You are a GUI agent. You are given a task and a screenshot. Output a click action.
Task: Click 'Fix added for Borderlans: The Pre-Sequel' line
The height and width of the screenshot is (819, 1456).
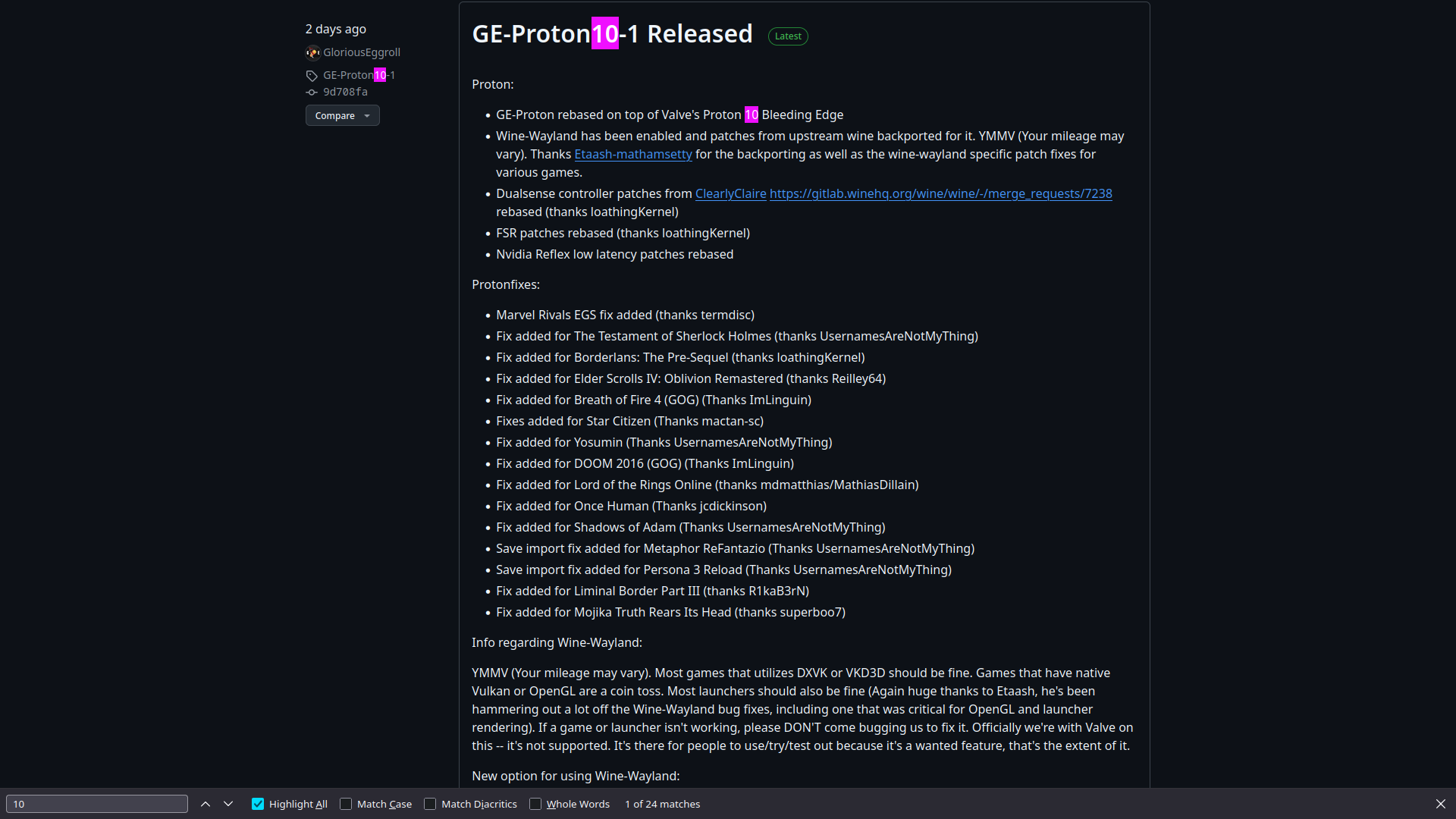point(680,357)
